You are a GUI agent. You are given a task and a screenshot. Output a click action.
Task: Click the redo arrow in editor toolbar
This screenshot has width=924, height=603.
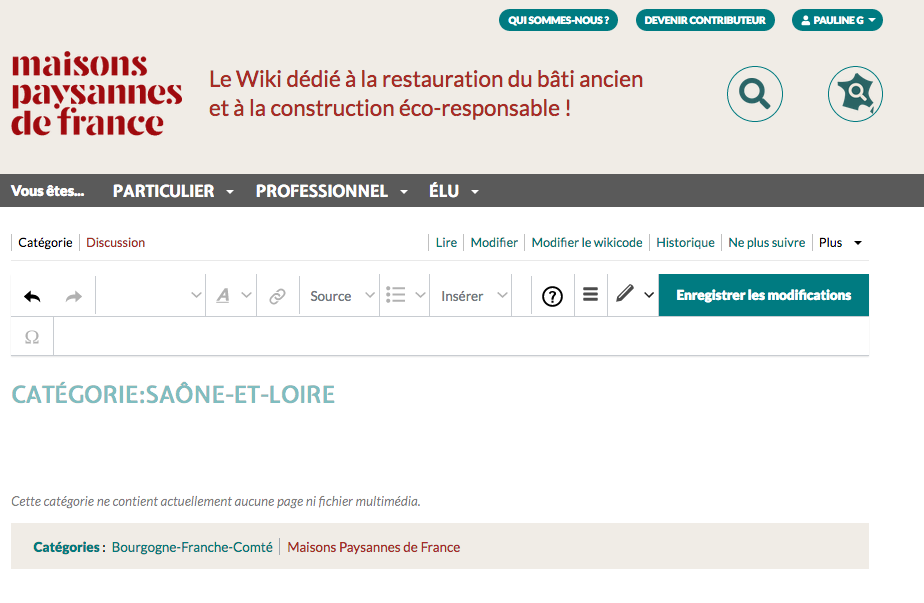tap(73, 296)
